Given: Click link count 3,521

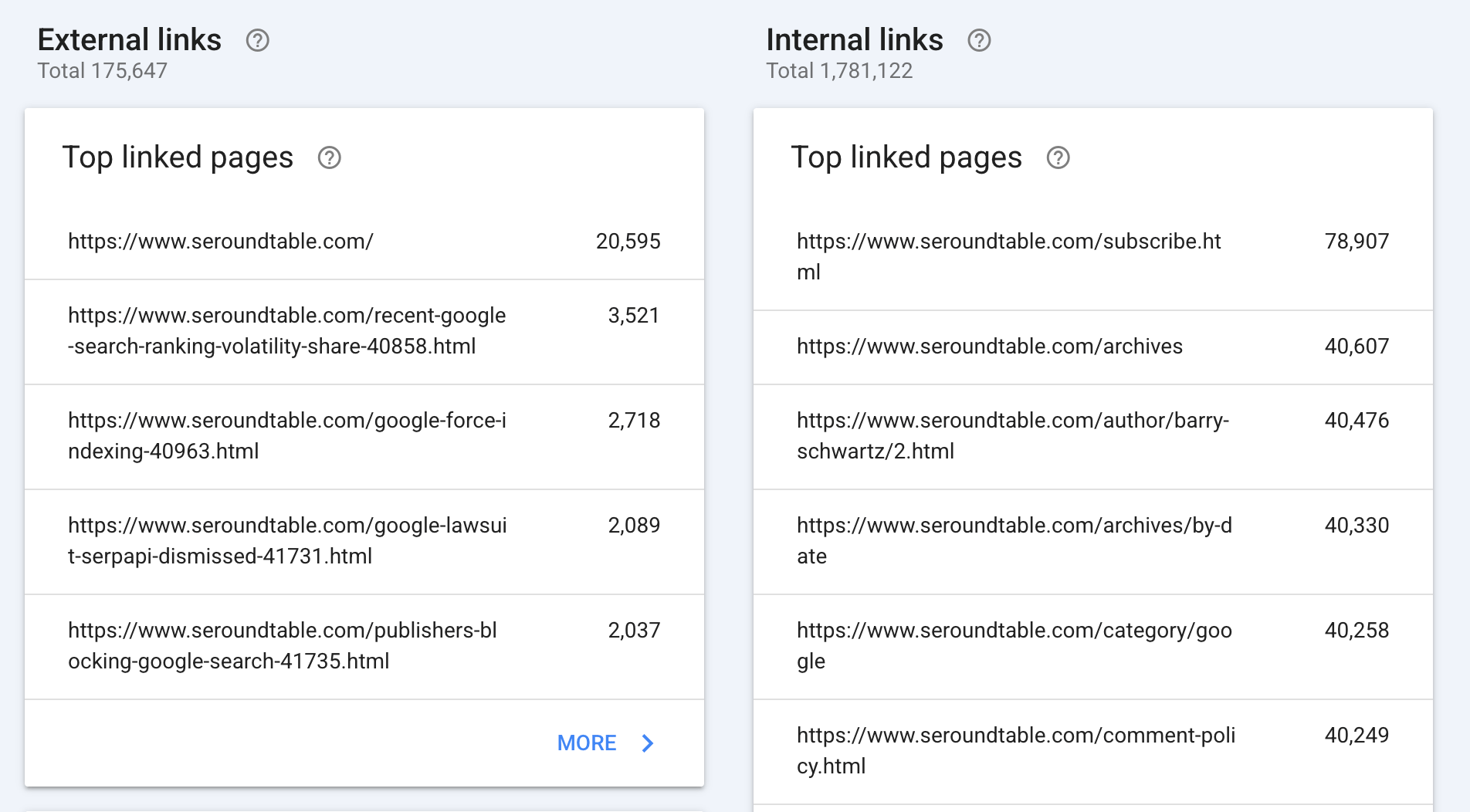Looking at the screenshot, I should (x=634, y=316).
